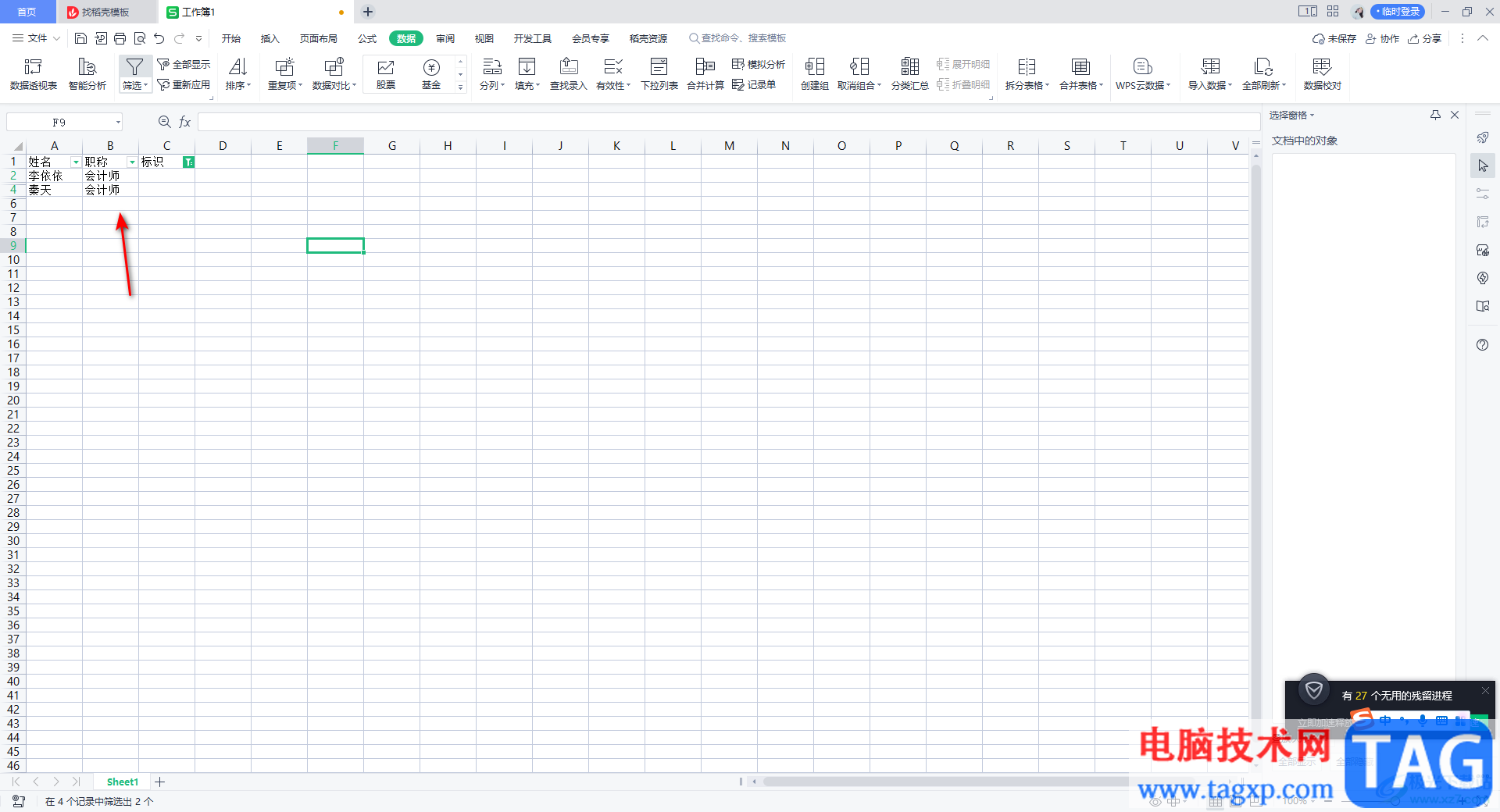Open the 文件 file menu
The width and height of the screenshot is (1500, 812).
(x=36, y=38)
